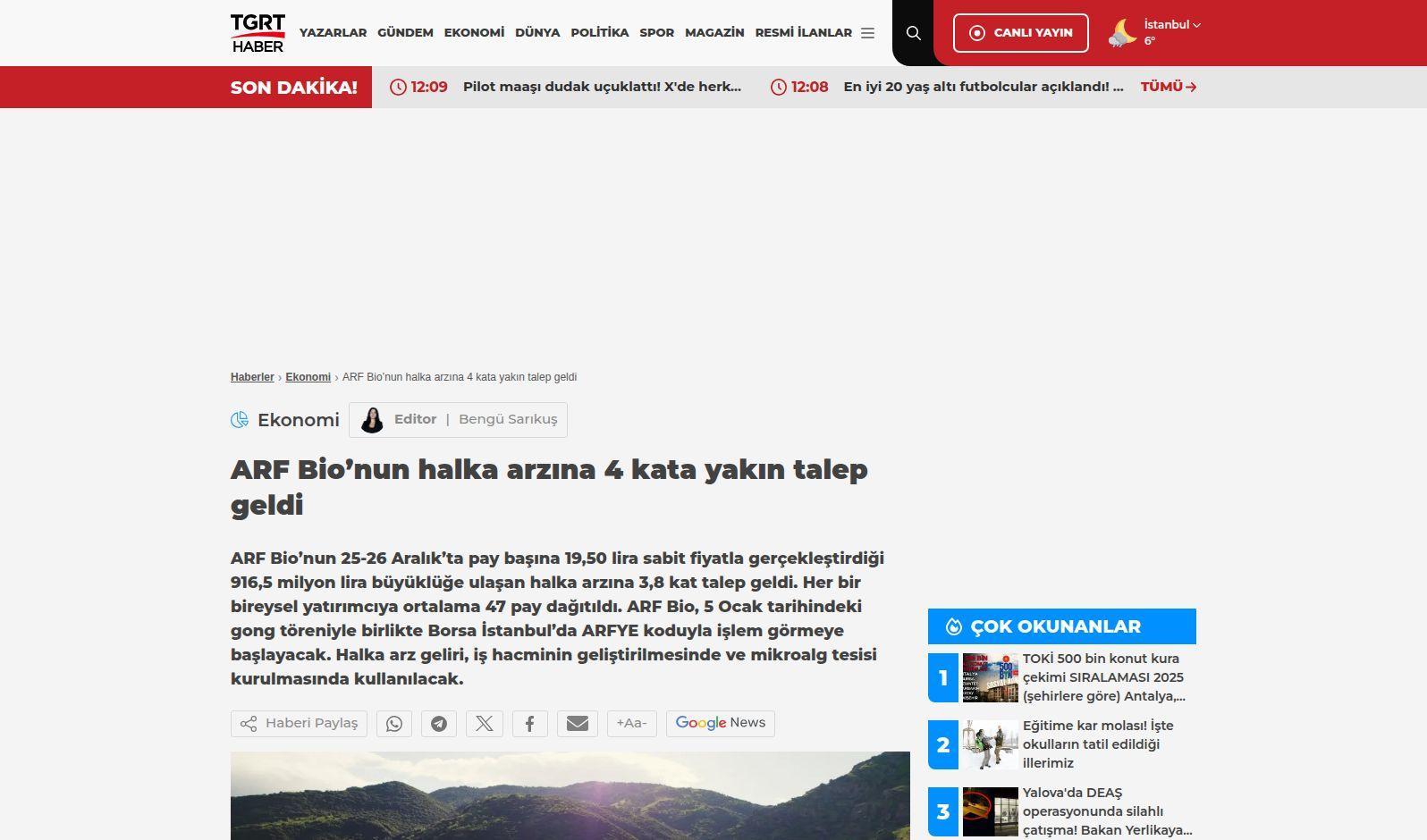Adjust text size with +Aa- control
The image size is (1427, 840).
[x=631, y=723]
